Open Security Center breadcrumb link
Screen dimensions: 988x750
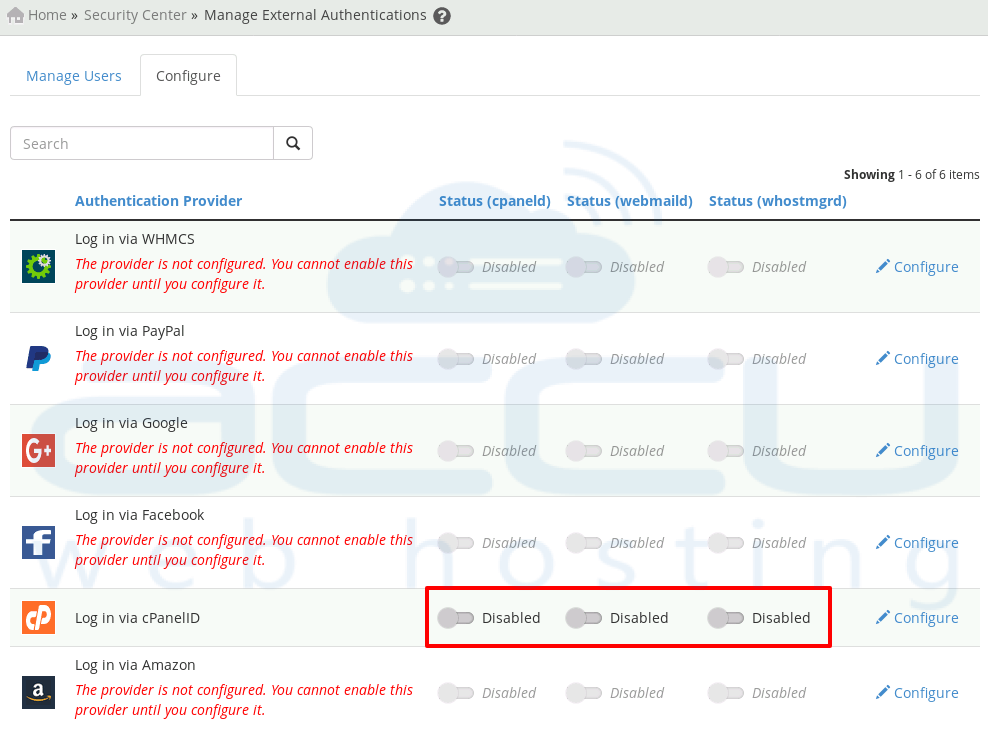tap(135, 15)
